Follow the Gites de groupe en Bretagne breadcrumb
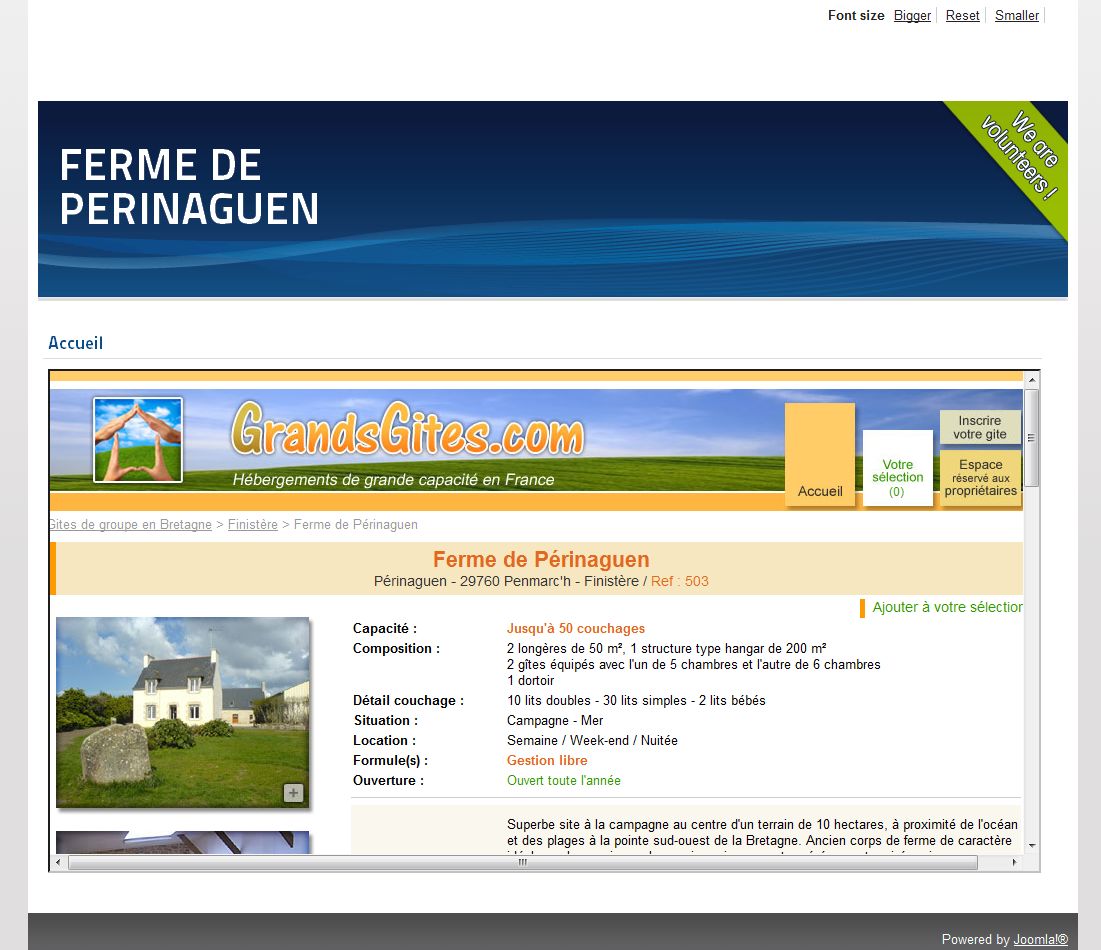The width and height of the screenshot is (1101, 950). (130, 525)
